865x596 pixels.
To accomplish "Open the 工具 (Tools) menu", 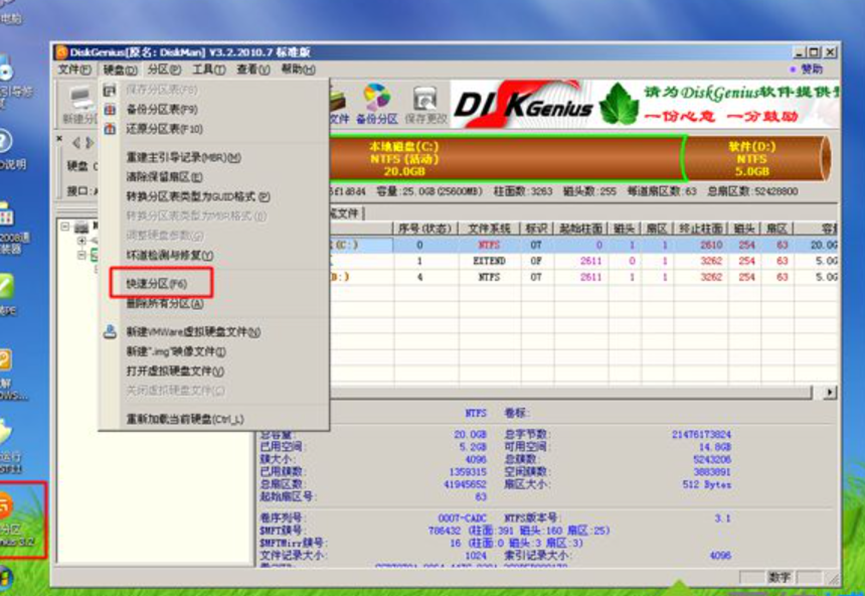I will point(208,70).
